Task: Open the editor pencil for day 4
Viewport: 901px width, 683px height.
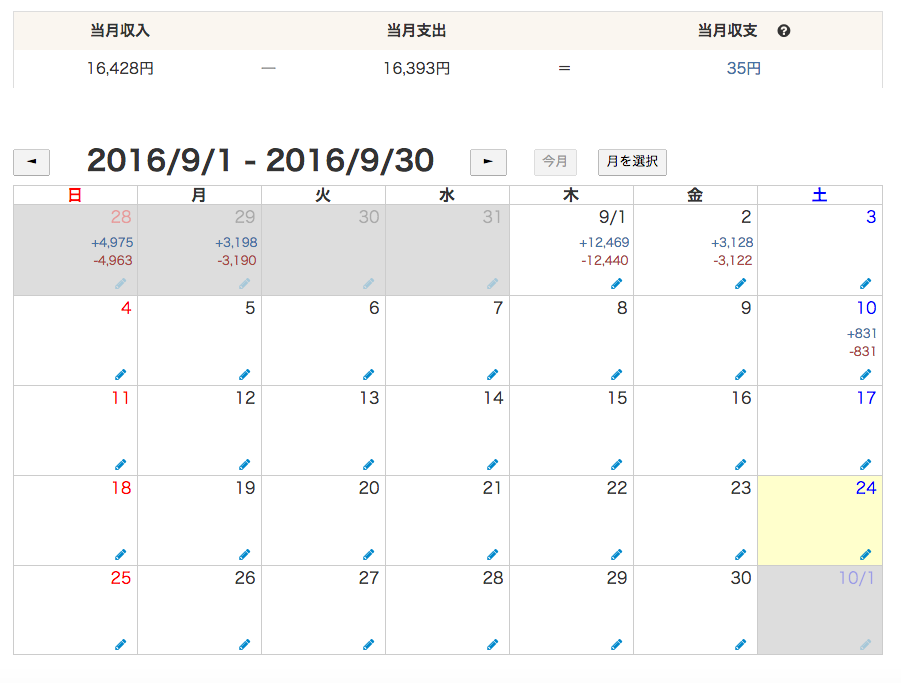Action: 121,375
